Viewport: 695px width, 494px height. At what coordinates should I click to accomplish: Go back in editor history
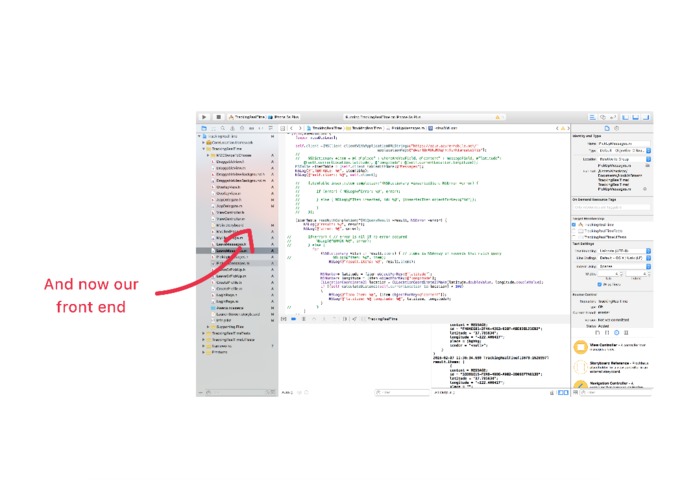(x=292, y=128)
